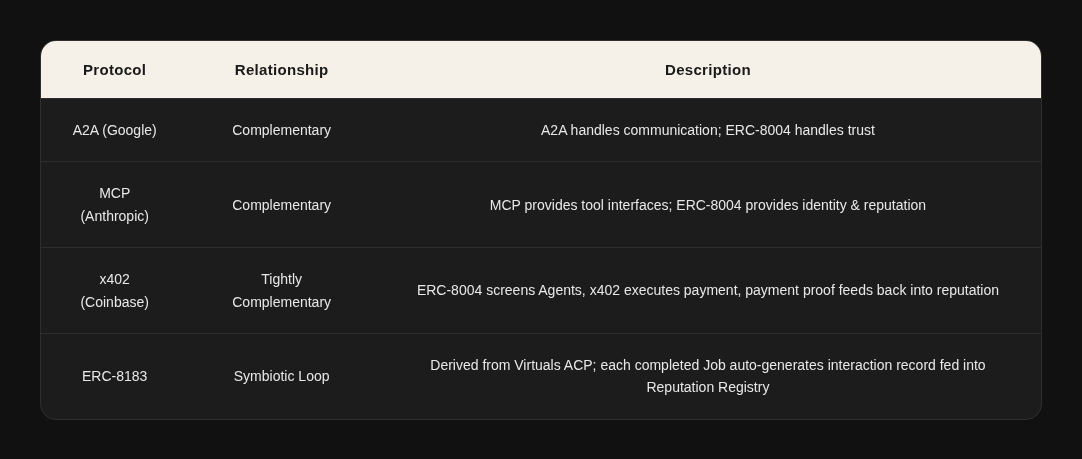Click the Tightly Complementary relationship cell

[x=281, y=290]
